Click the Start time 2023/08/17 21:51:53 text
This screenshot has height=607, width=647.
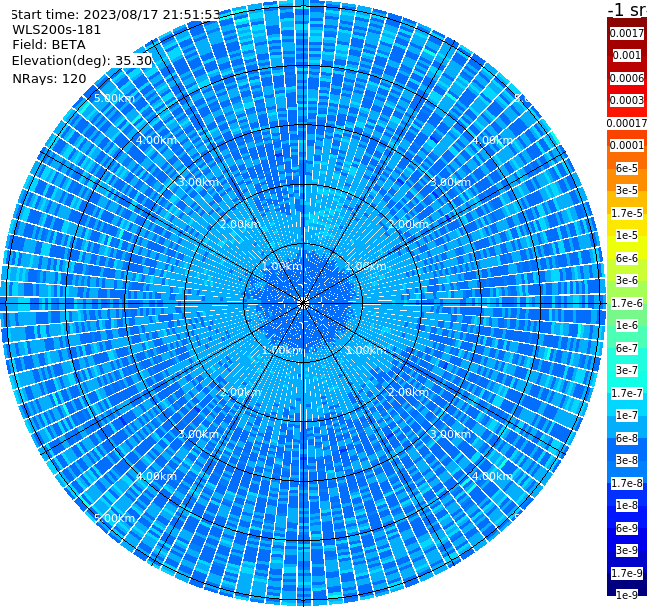[x=115, y=15]
